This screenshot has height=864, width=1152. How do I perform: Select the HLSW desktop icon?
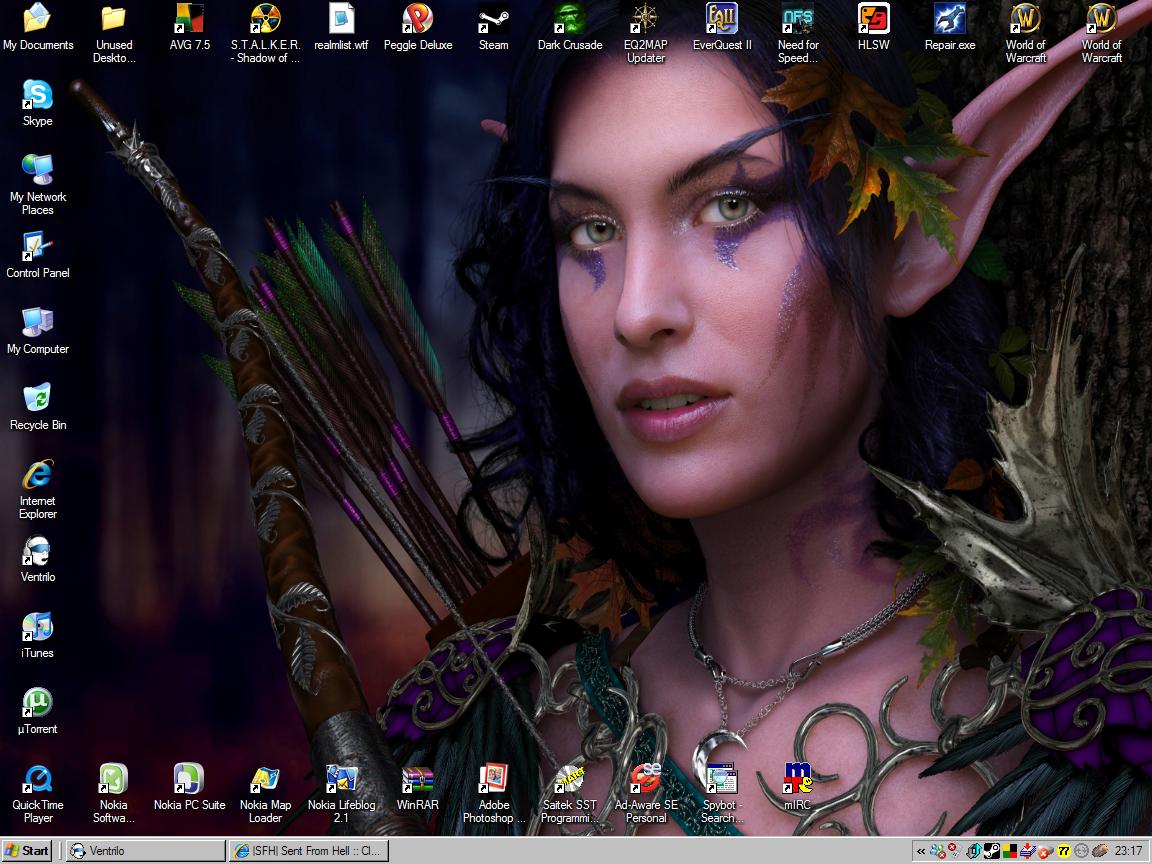[x=874, y=27]
